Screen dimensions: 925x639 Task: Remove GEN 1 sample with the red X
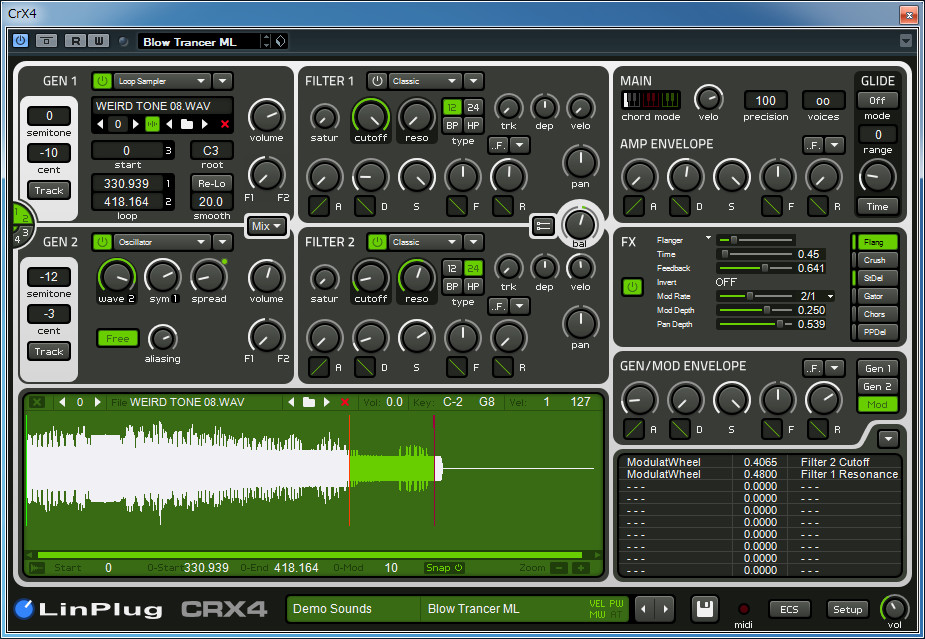tap(225, 124)
